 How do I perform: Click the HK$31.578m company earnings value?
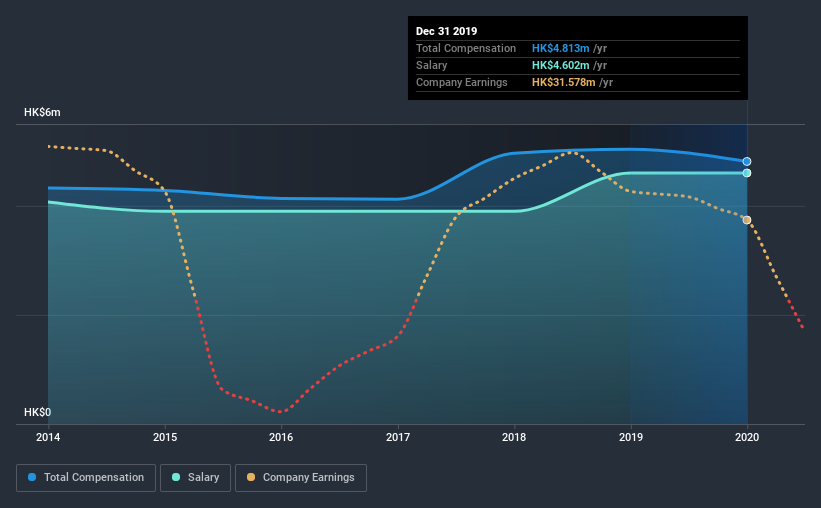pos(564,82)
